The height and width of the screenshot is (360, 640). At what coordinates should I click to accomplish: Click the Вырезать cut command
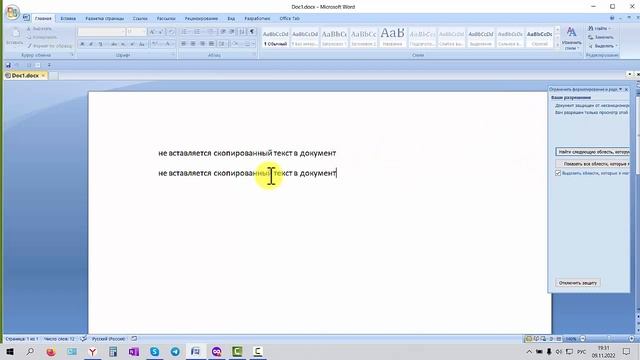pos(40,29)
